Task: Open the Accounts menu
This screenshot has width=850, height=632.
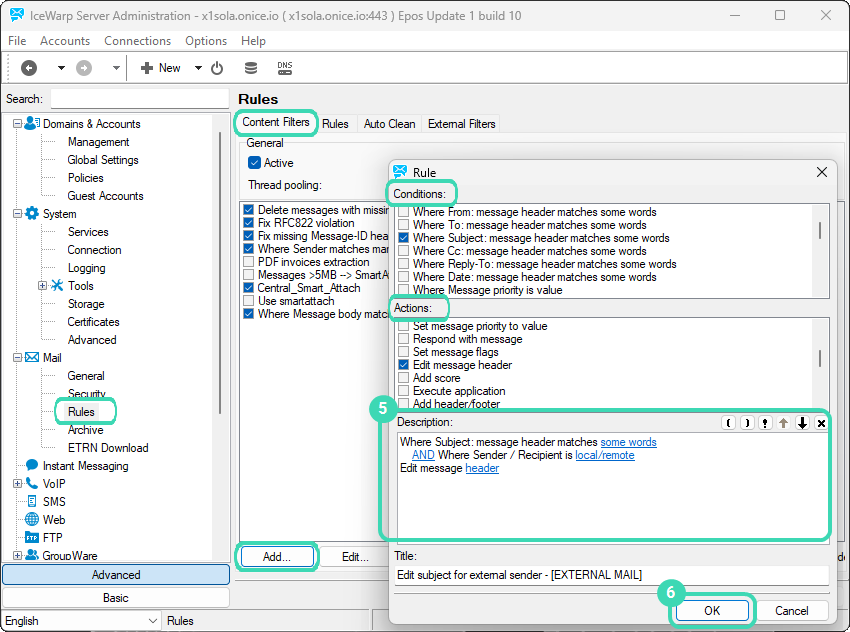Action: pos(65,41)
